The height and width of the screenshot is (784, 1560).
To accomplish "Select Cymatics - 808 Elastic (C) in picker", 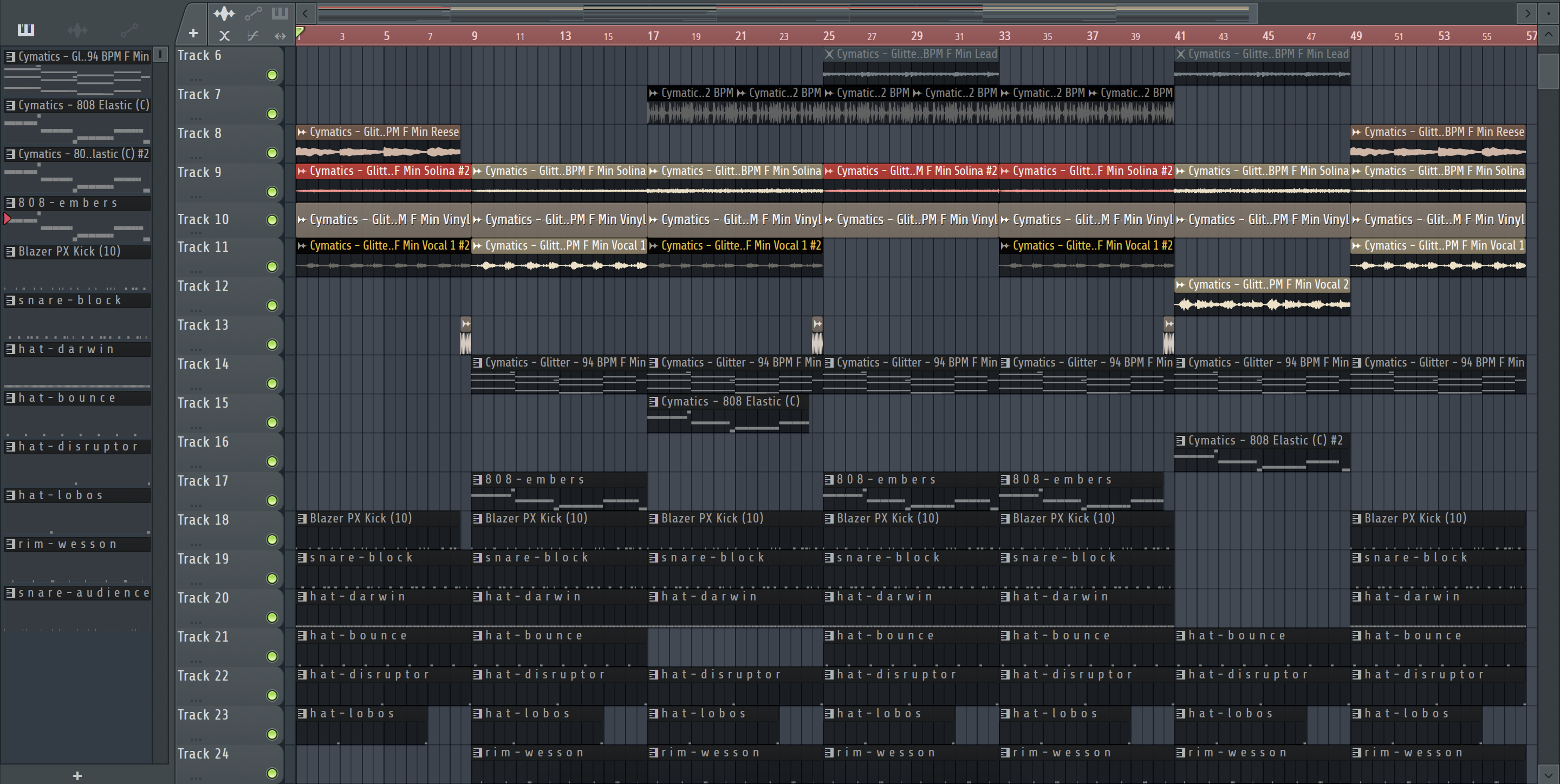I will (77, 106).
